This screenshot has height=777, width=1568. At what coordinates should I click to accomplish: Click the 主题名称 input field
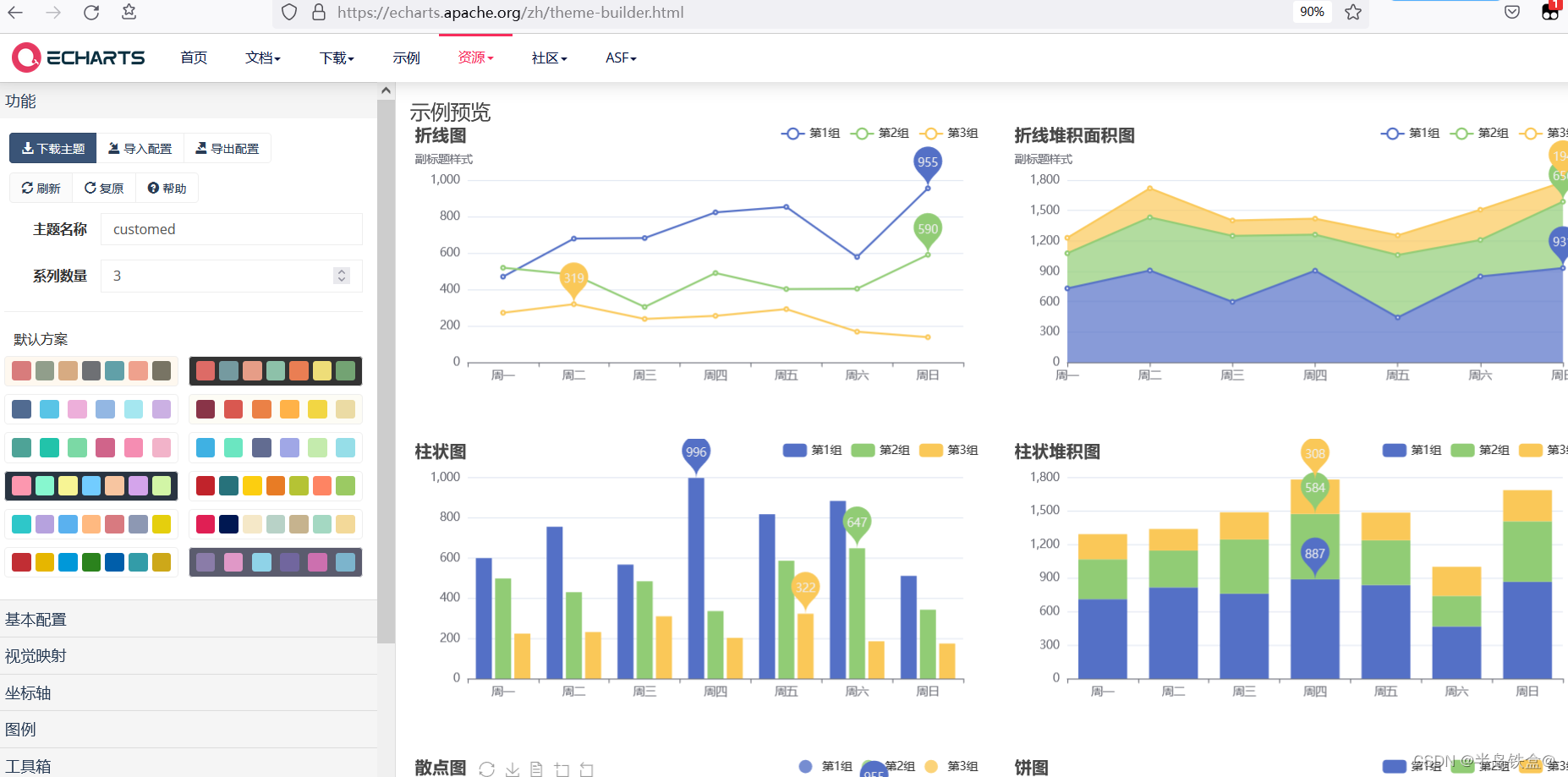(232, 229)
